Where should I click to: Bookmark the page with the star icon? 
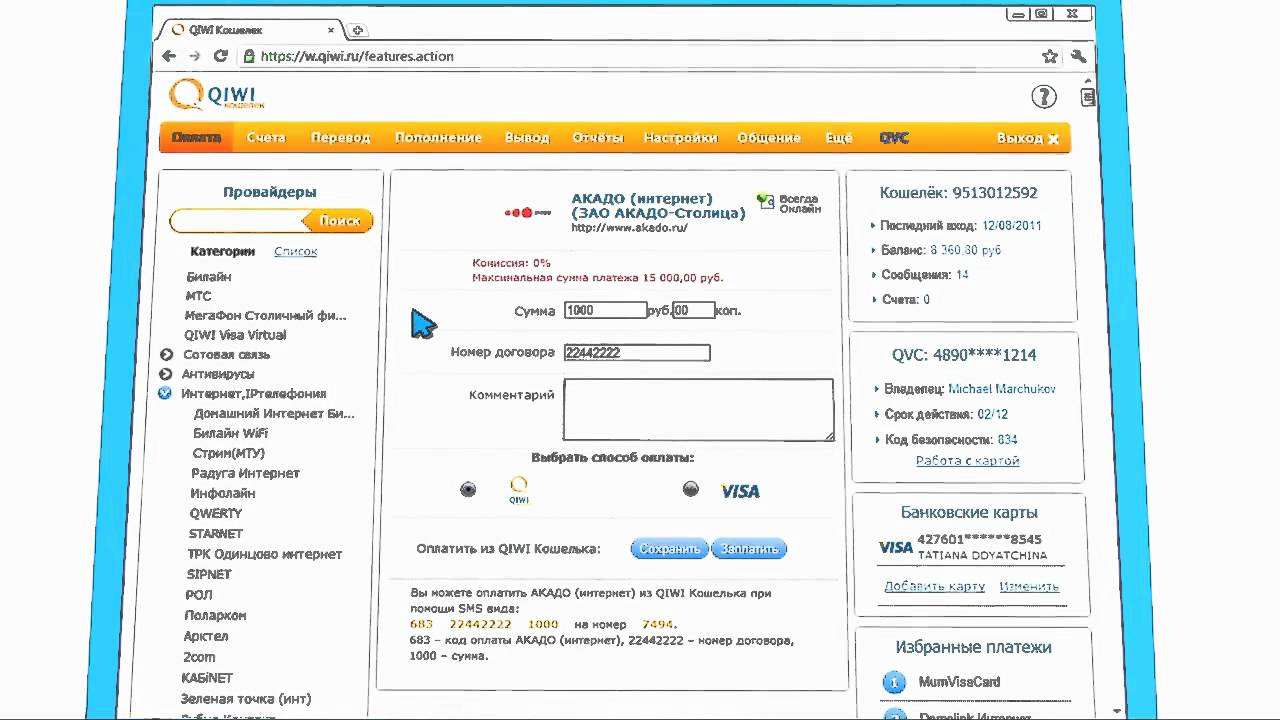coord(1049,57)
